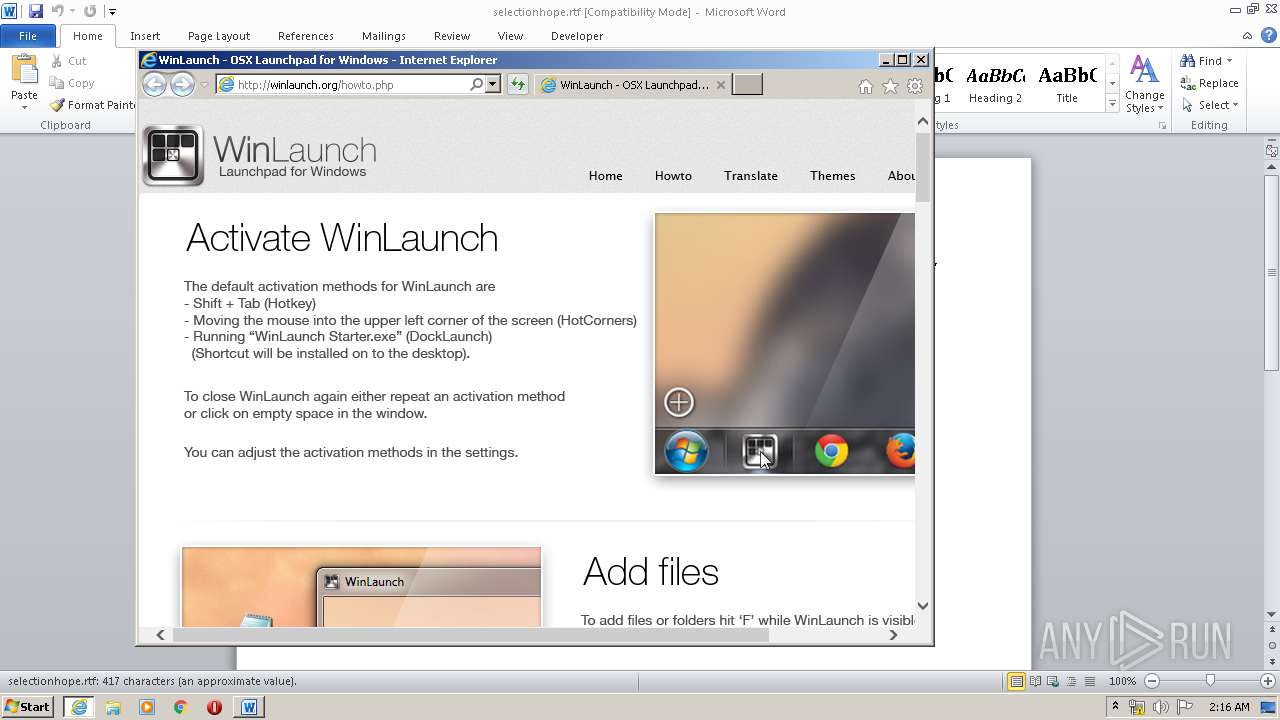Close the WinLaunch browser tab
Screen dimensions: 1280x720
point(721,85)
